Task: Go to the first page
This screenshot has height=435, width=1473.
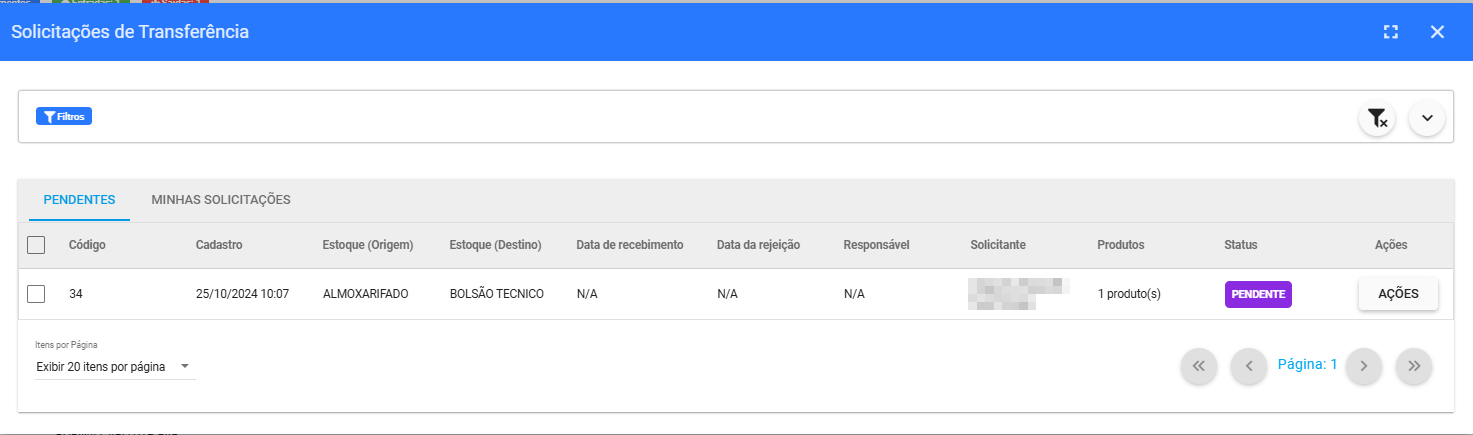Action: [x=1199, y=366]
